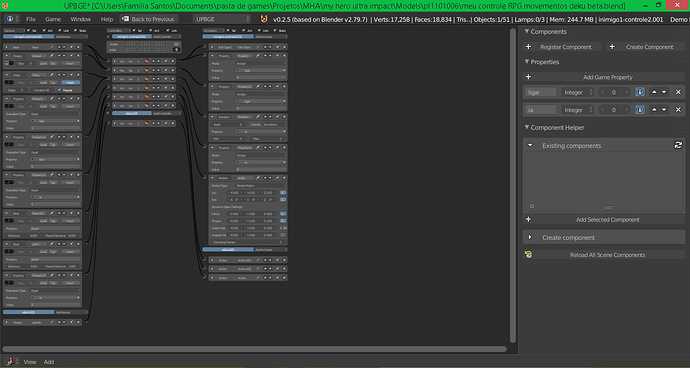Click the logic editor horizontal scrollbar
The height and width of the screenshot is (368, 690).
point(254,349)
